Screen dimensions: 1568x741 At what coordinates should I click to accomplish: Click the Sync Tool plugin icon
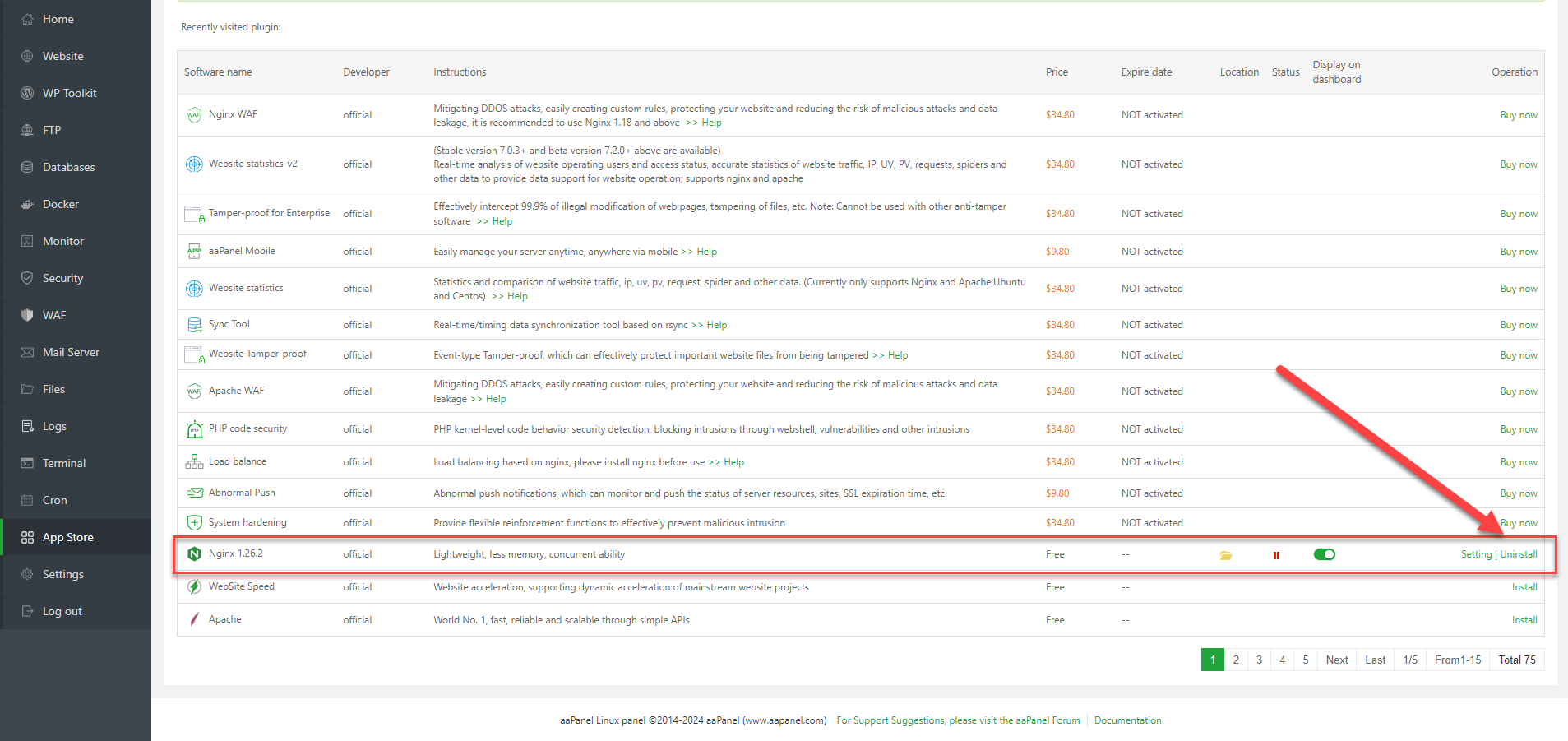[x=194, y=325]
